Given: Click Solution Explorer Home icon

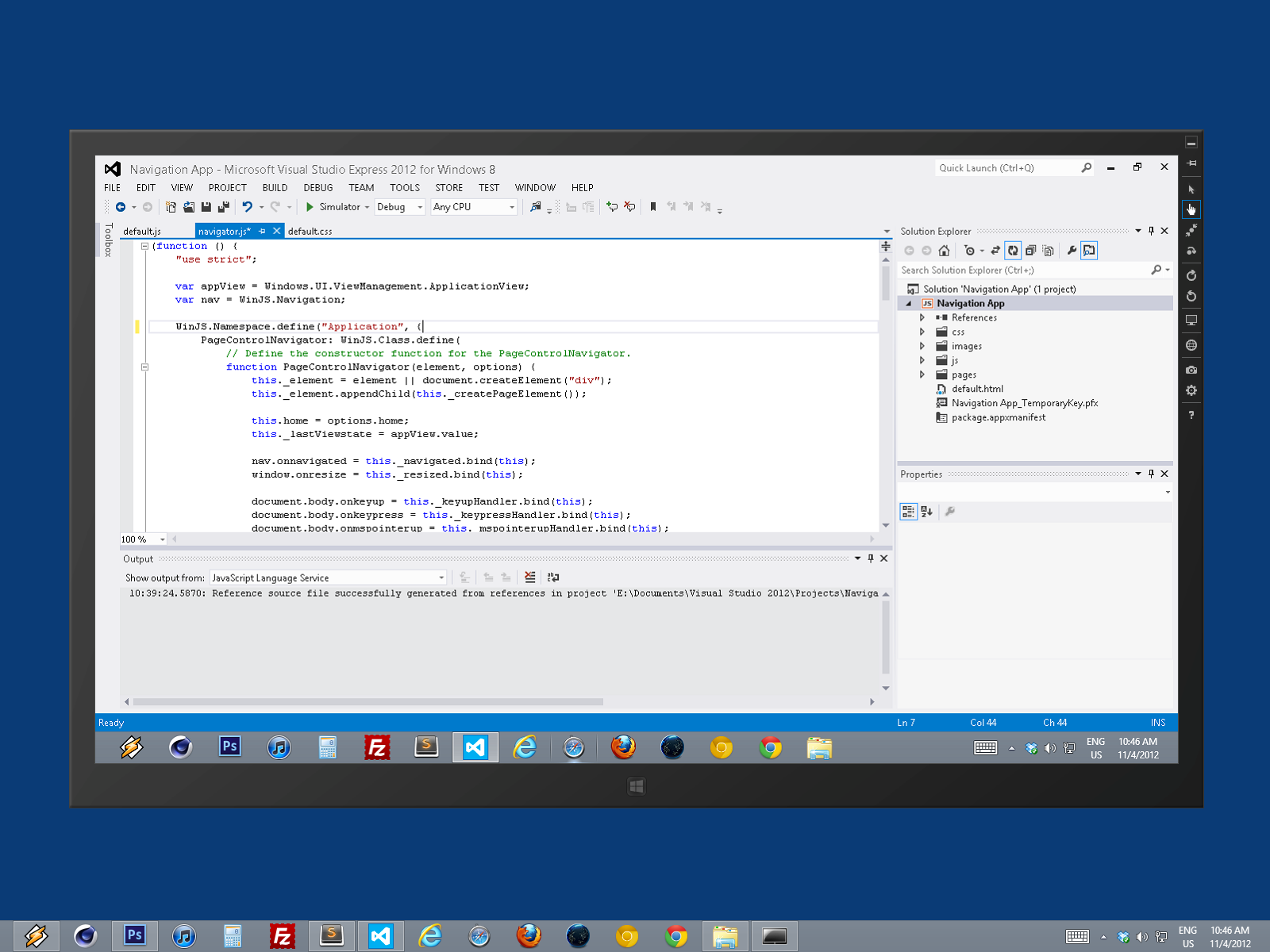Looking at the screenshot, I should [x=944, y=251].
